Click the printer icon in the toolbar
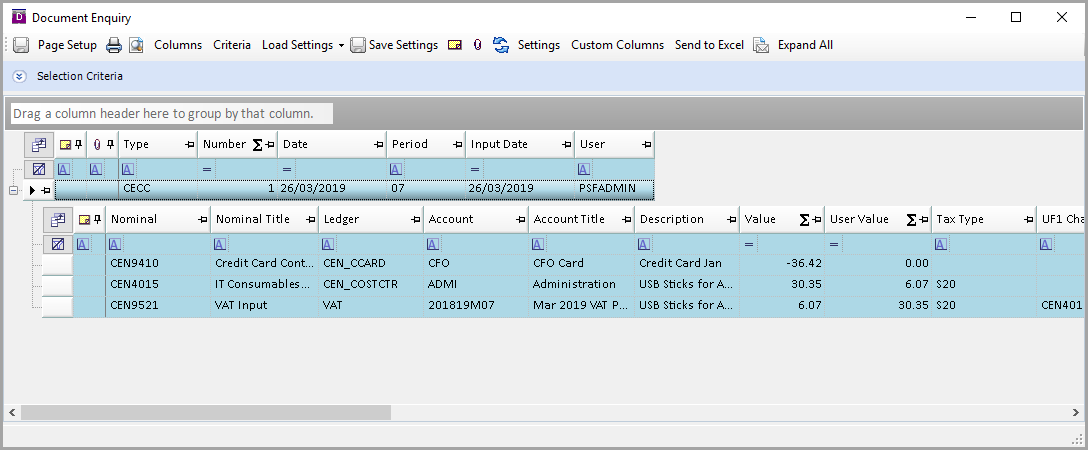The width and height of the screenshot is (1088, 450). tap(114, 45)
